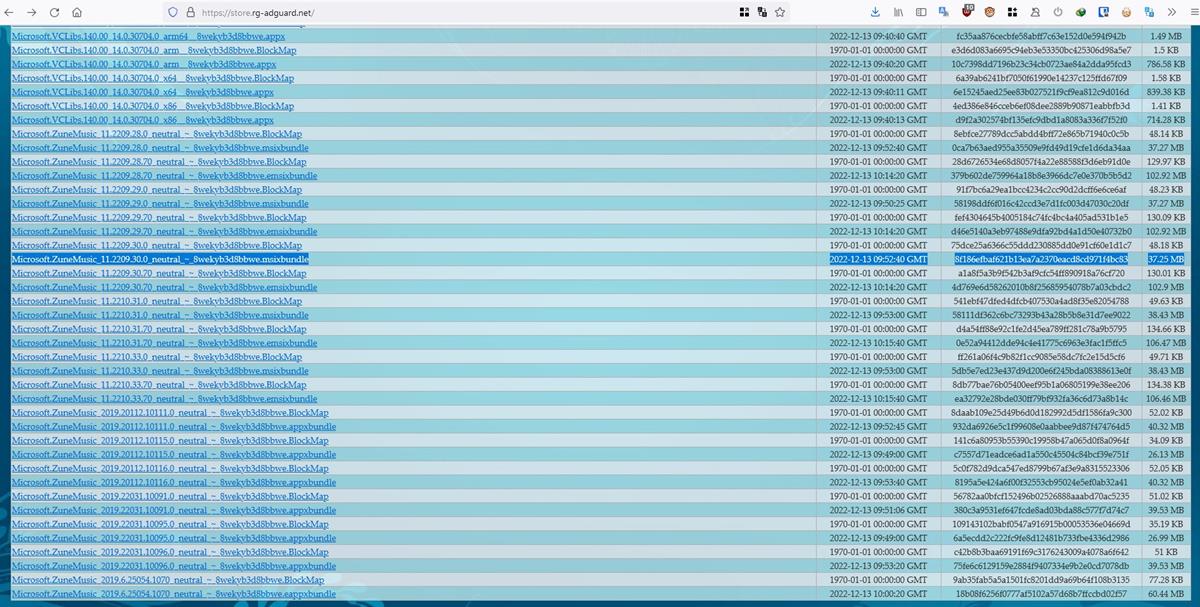The image size is (1200, 607).
Task: Click the tracking protection shield icon
Action: (172, 12)
